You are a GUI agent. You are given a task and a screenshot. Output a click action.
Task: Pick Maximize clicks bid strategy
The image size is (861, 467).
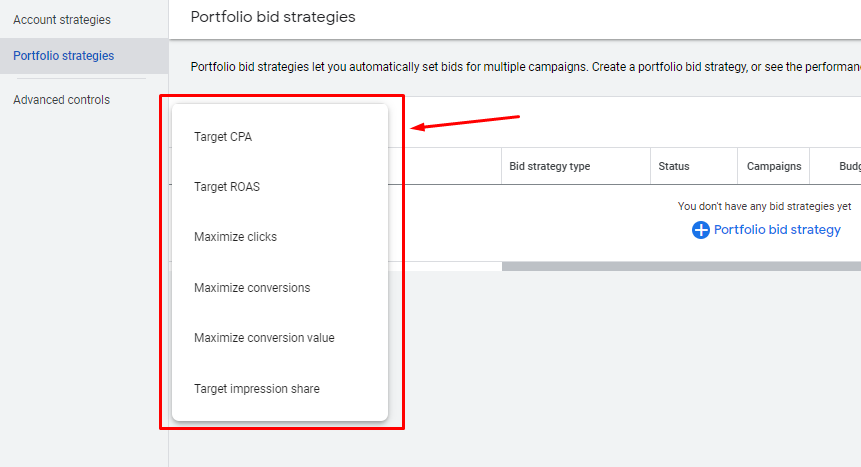coord(236,237)
